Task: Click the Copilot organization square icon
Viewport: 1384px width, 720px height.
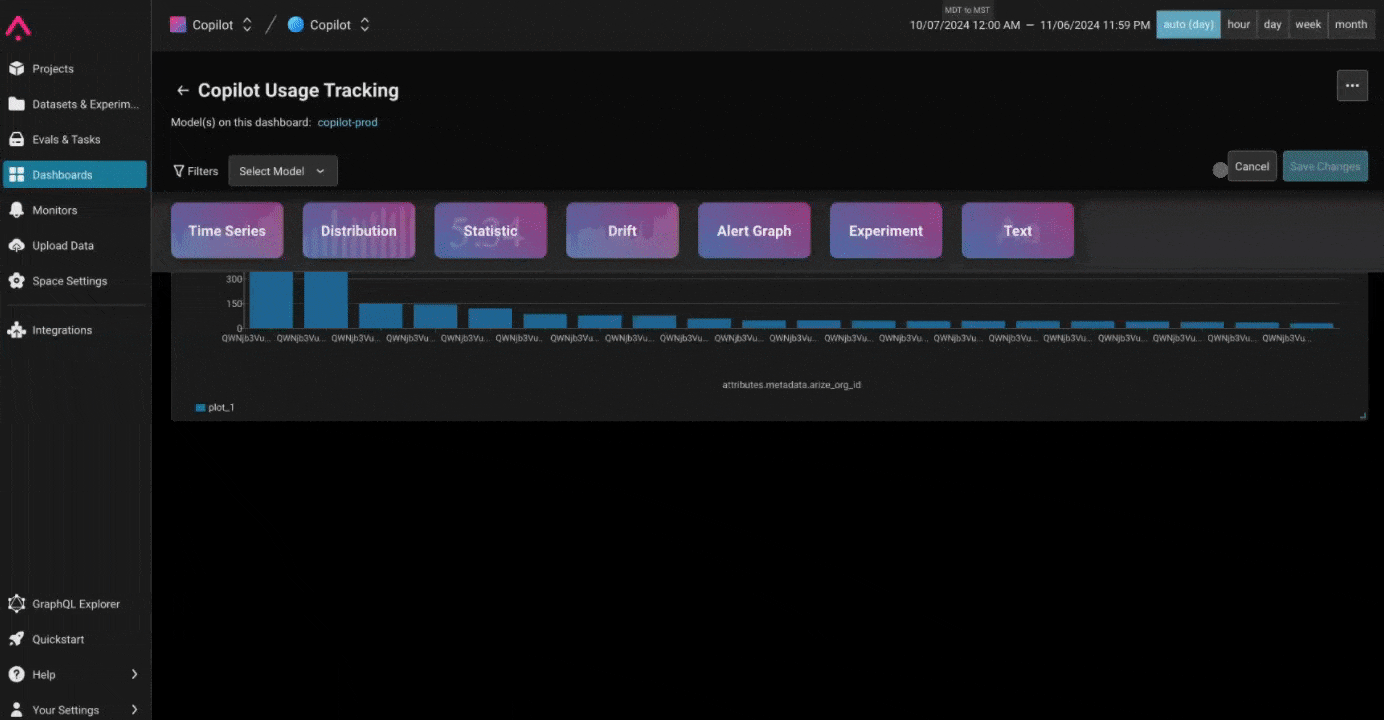Action: [178, 25]
